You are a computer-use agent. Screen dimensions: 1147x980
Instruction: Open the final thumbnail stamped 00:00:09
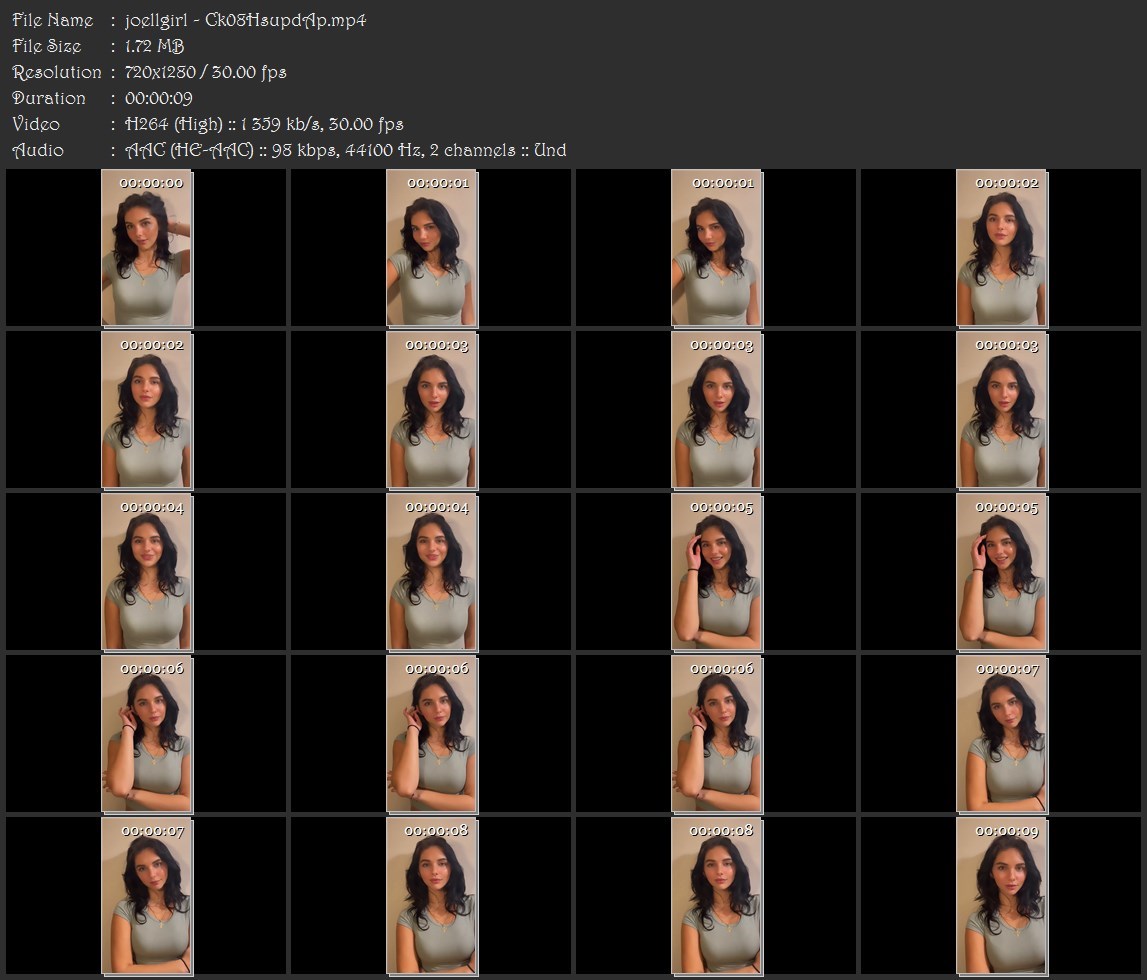tap(1002, 897)
